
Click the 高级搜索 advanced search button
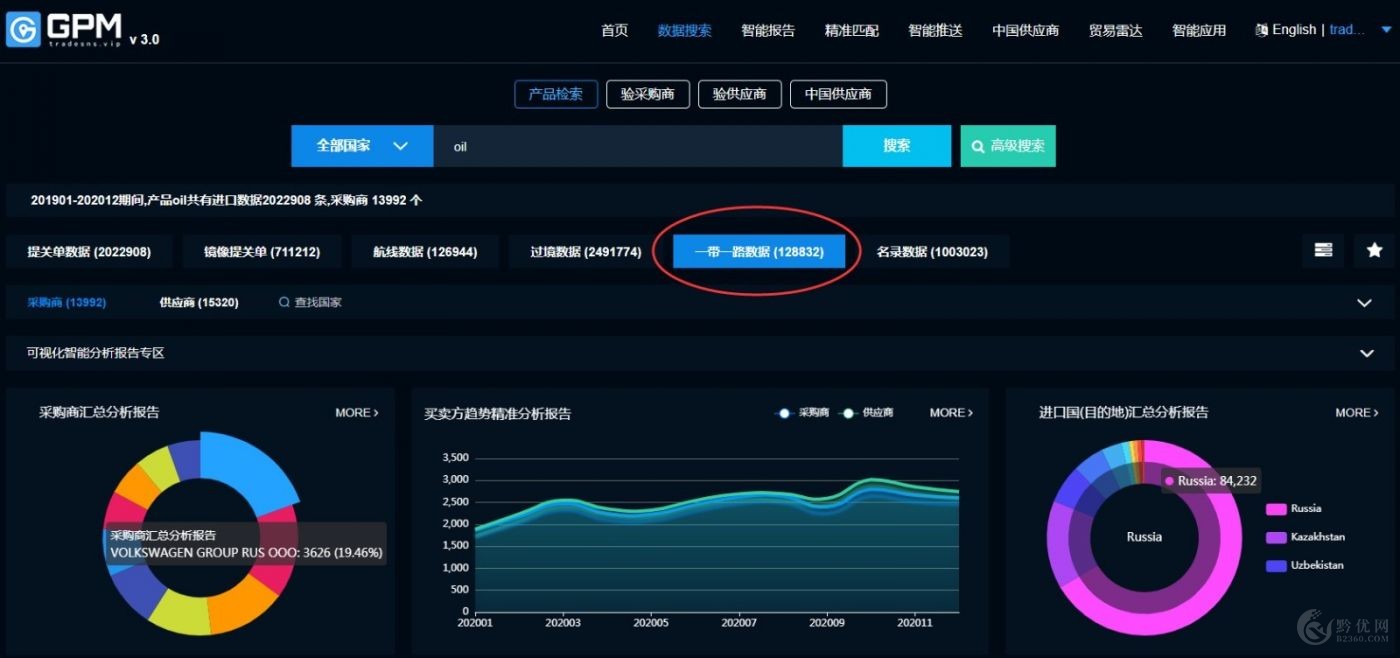1007,146
